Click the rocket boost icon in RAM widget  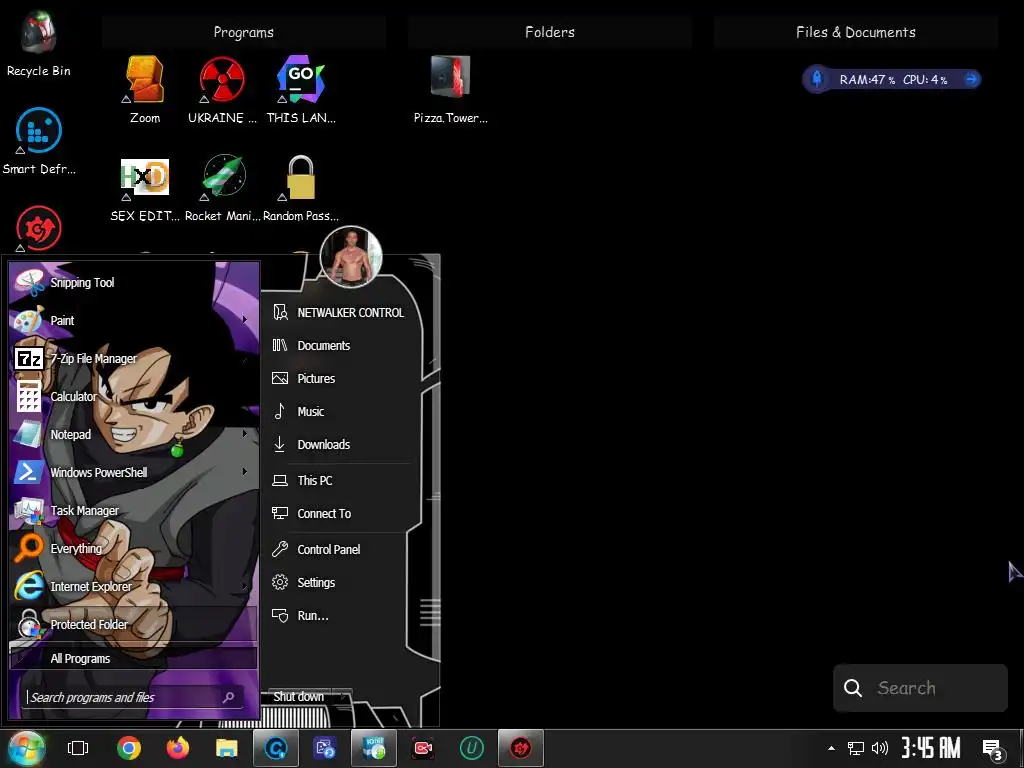pos(817,79)
